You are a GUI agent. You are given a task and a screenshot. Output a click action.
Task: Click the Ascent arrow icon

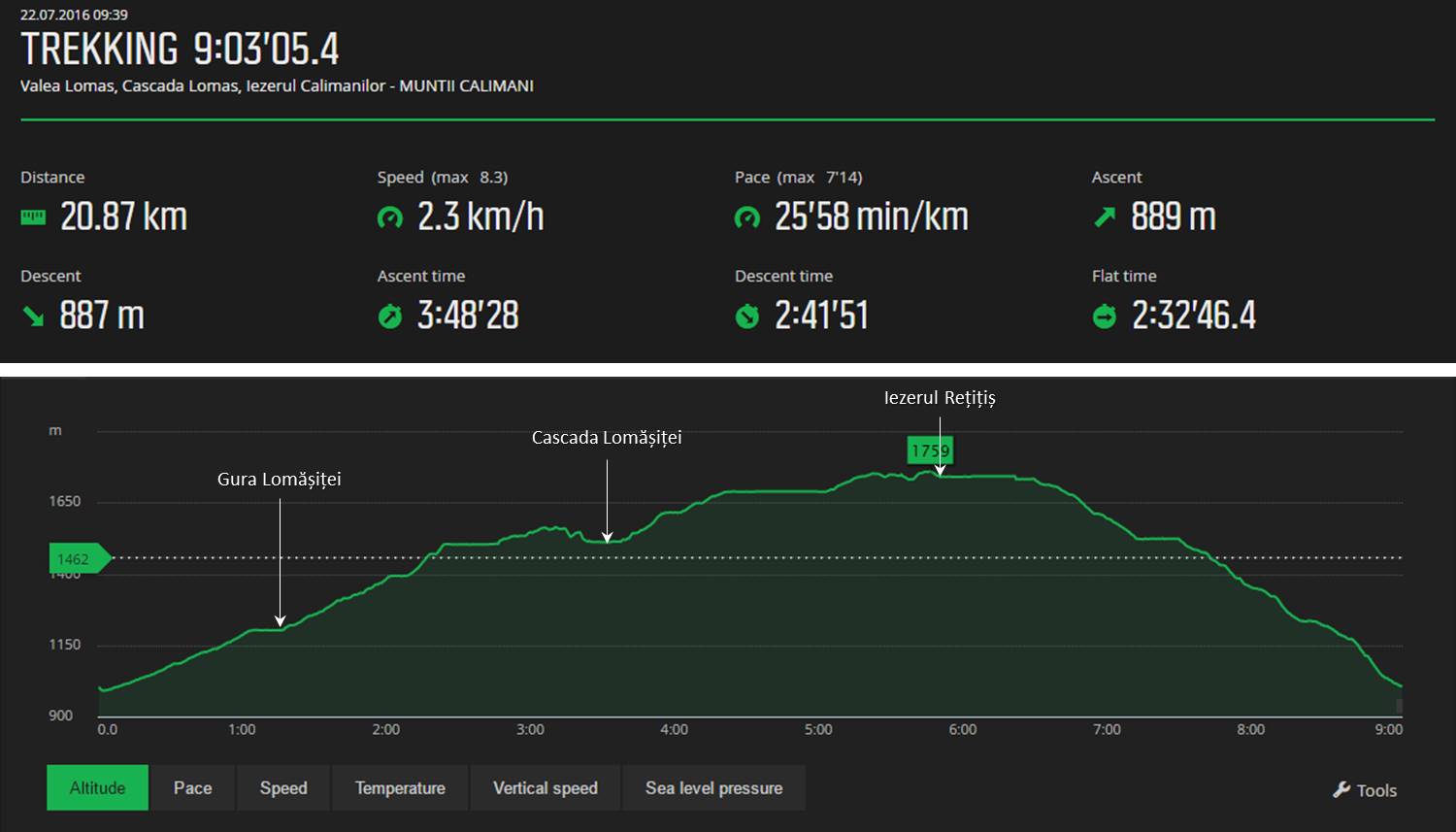pyautogui.click(x=1105, y=217)
